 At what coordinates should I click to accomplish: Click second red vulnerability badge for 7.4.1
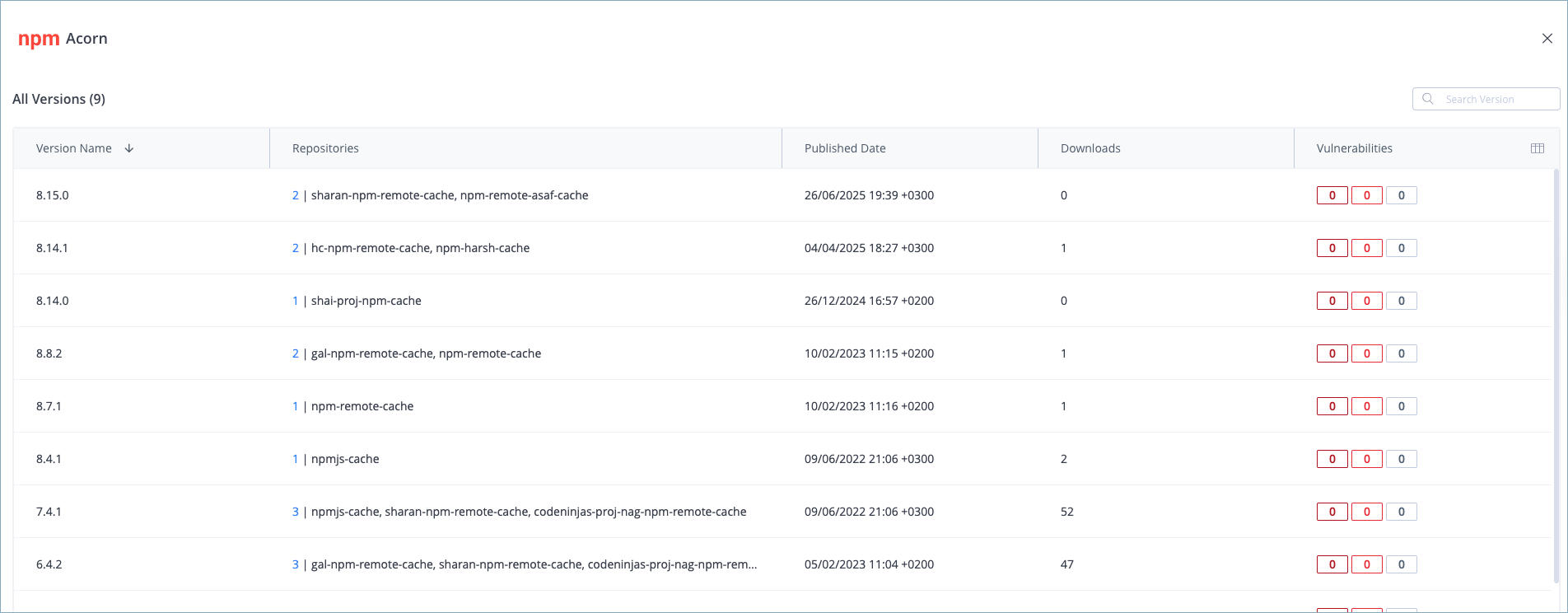[x=1367, y=512]
